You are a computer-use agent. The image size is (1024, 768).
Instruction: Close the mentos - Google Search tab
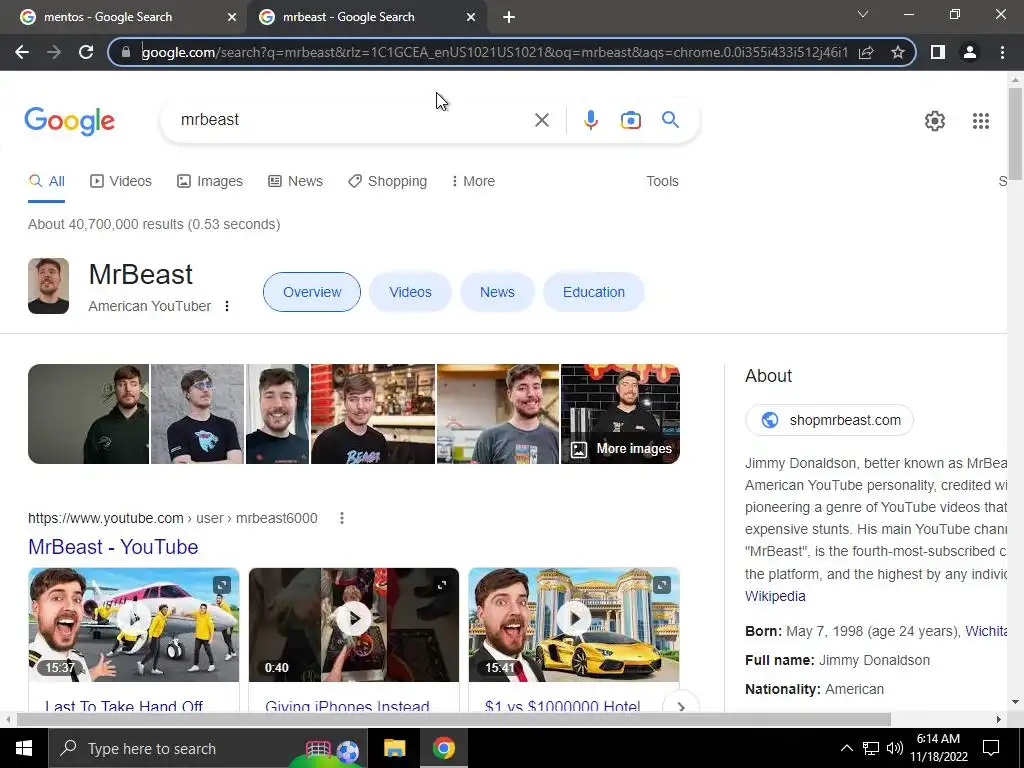(x=232, y=17)
